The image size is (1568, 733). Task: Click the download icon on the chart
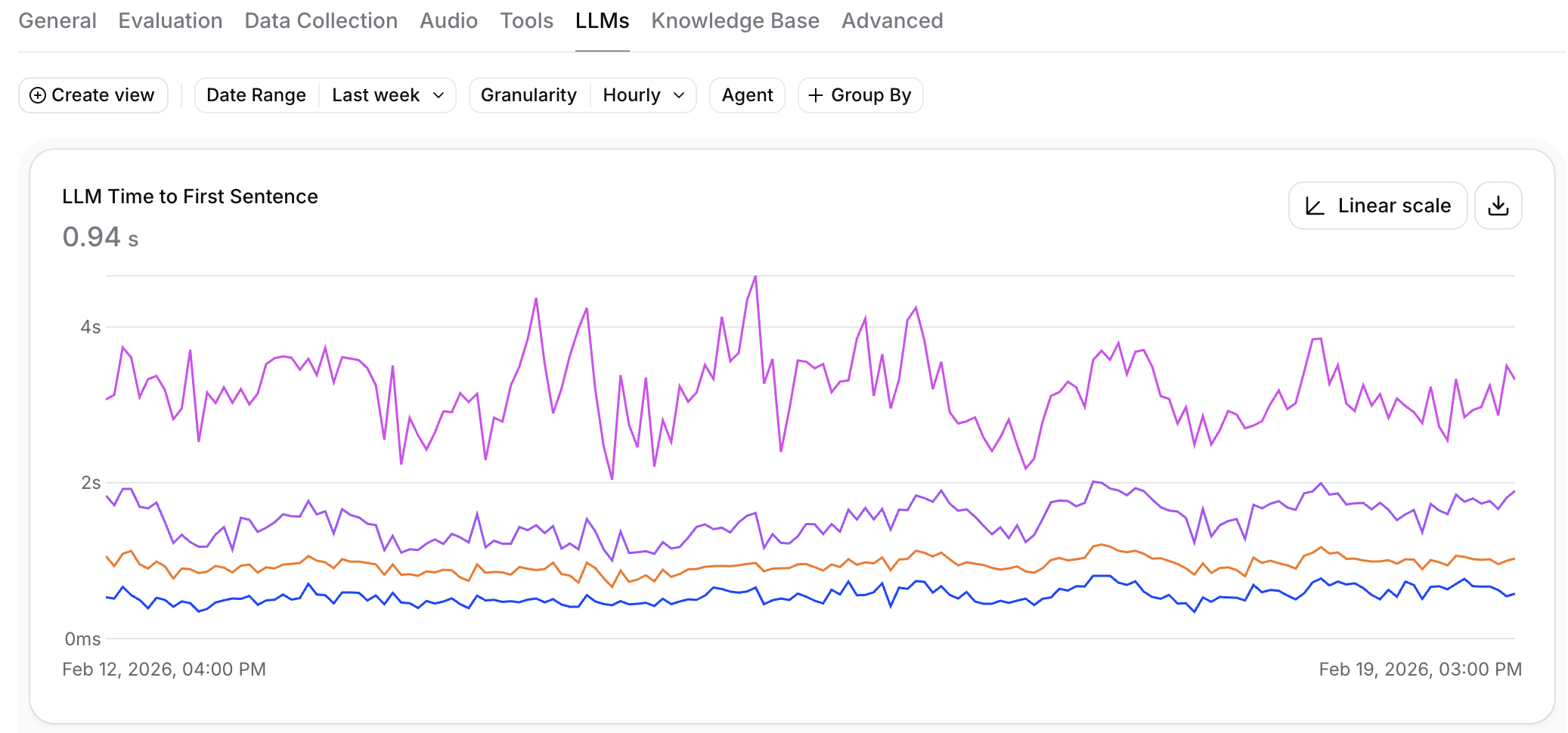click(1498, 205)
